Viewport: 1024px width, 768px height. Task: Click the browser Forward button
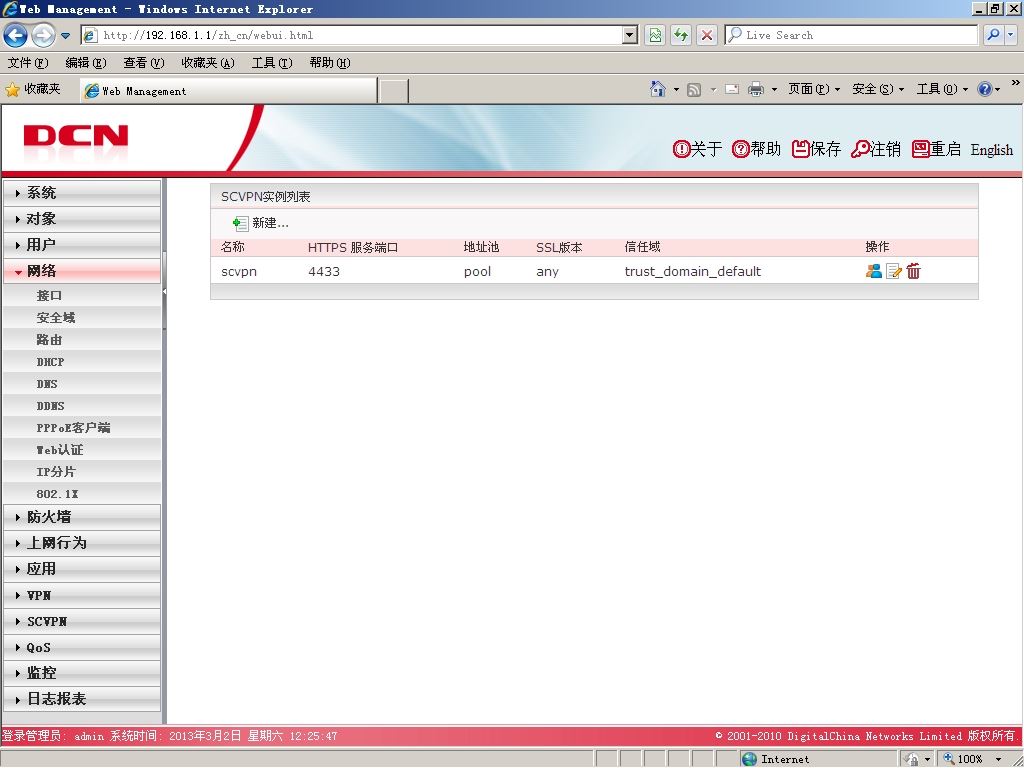pos(43,35)
